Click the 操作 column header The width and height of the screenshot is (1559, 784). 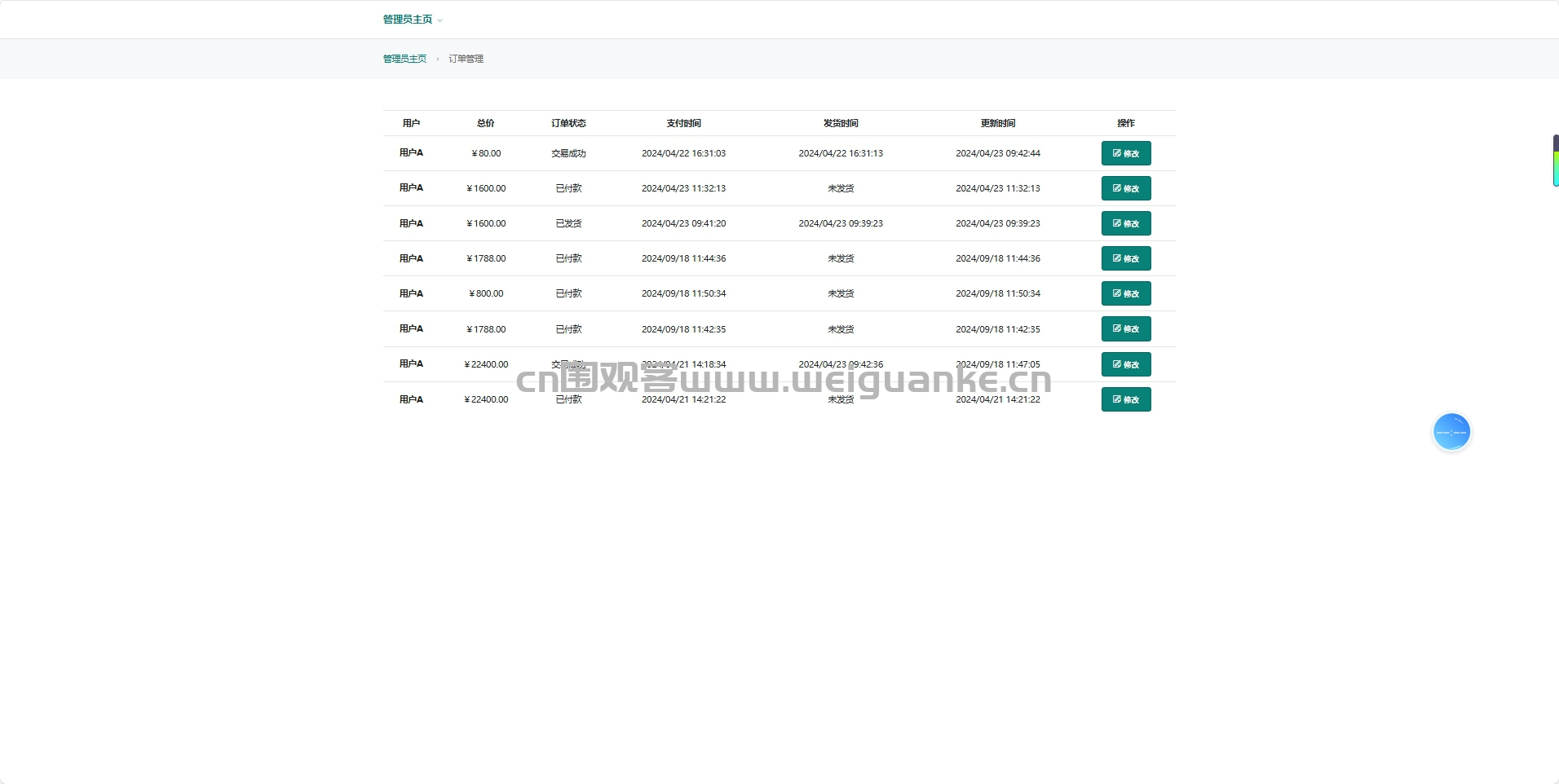(x=1126, y=123)
